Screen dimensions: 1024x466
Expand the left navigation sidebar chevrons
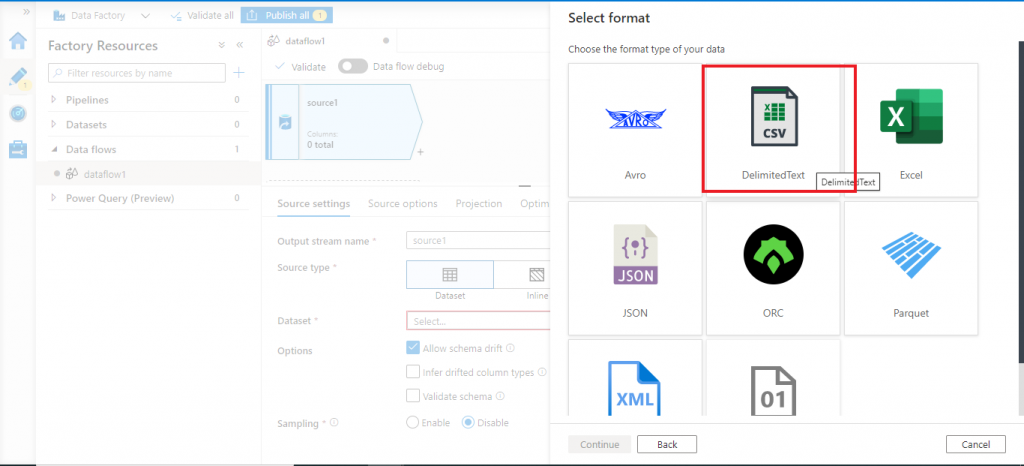coord(26,12)
